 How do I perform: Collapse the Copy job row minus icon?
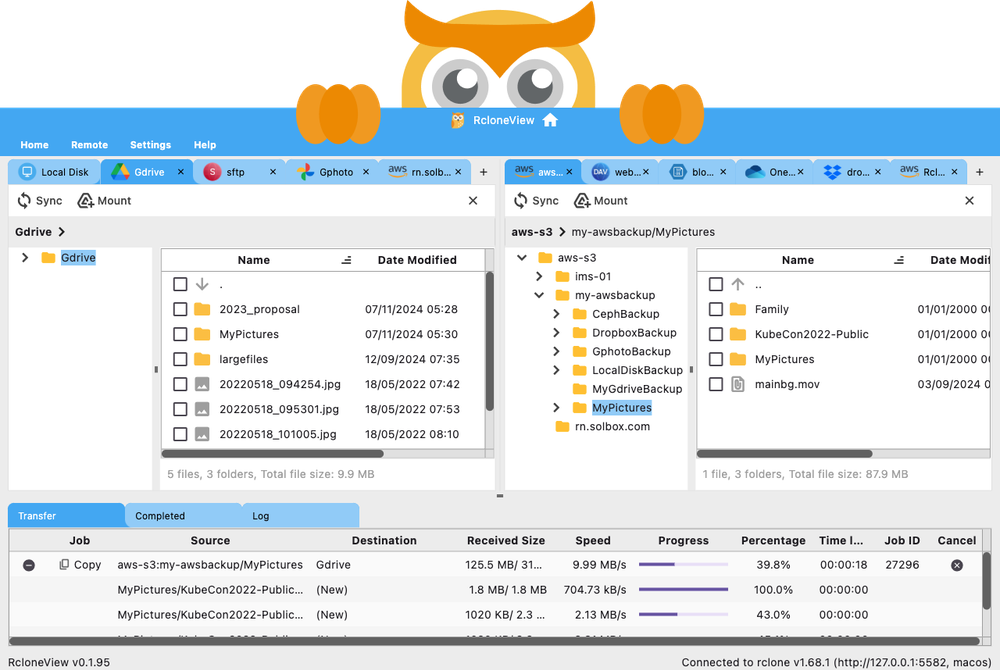pyautogui.click(x=29, y=565)
